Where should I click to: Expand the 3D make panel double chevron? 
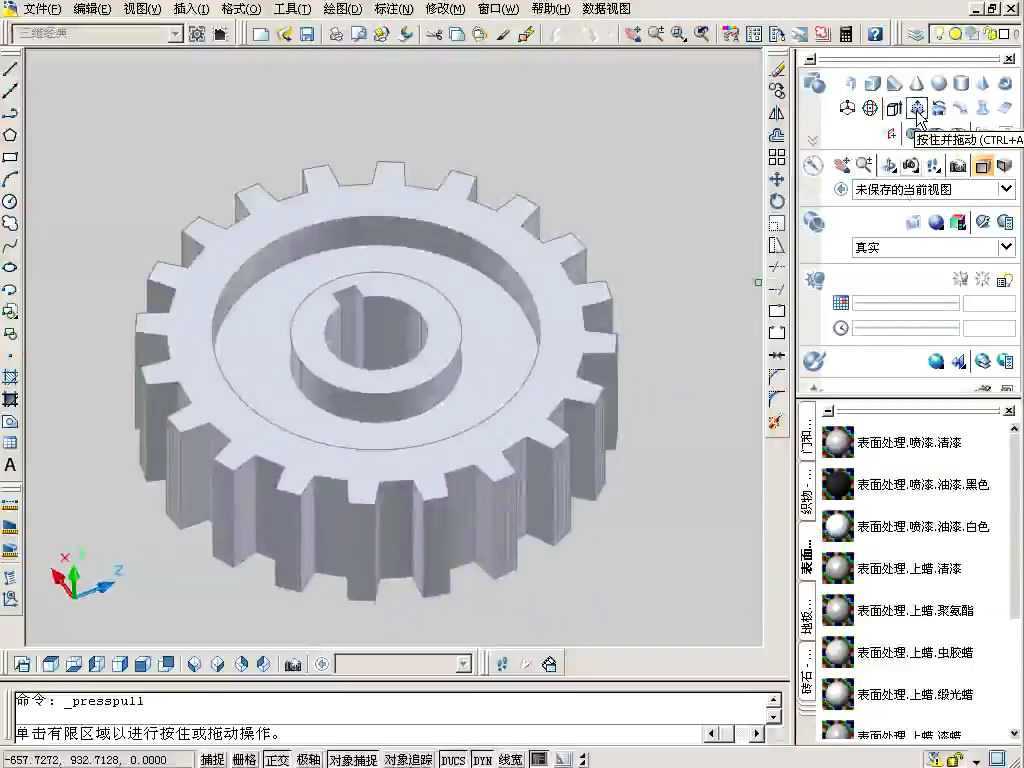coord(812,140)
